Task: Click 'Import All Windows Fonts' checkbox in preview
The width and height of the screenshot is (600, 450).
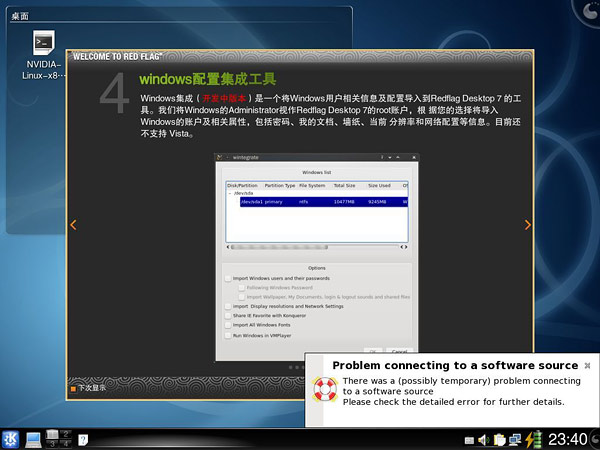Action: [x=228, y=325]
